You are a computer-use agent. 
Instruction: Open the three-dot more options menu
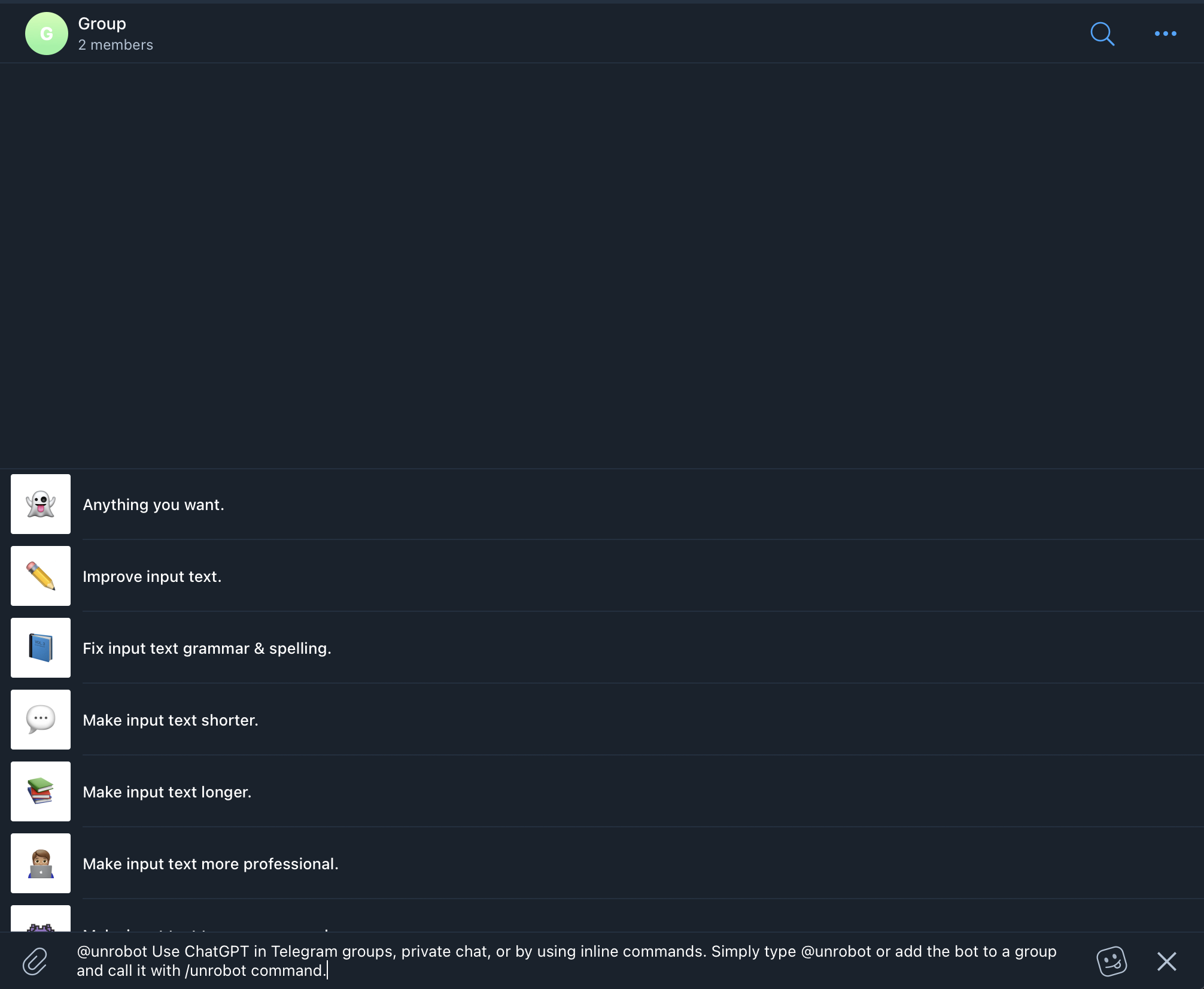point(1165,34)
